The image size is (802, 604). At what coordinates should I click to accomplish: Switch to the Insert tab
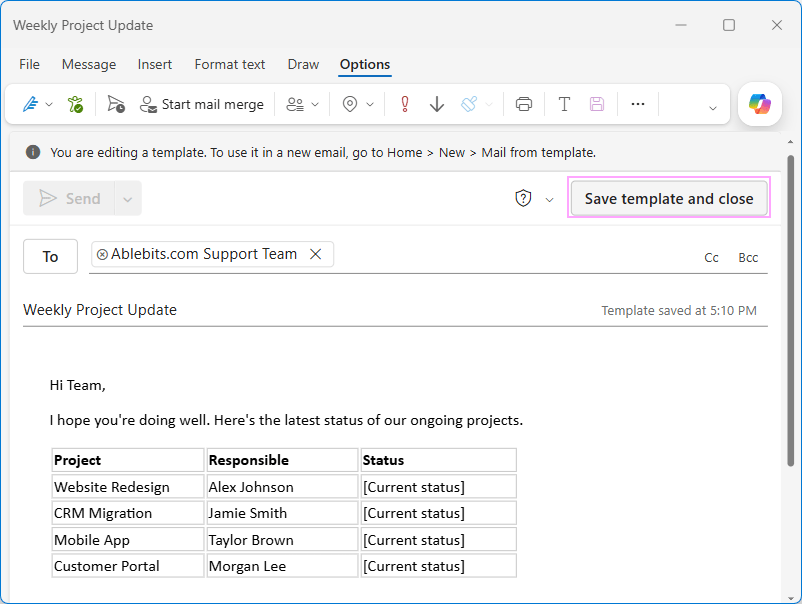154,64
